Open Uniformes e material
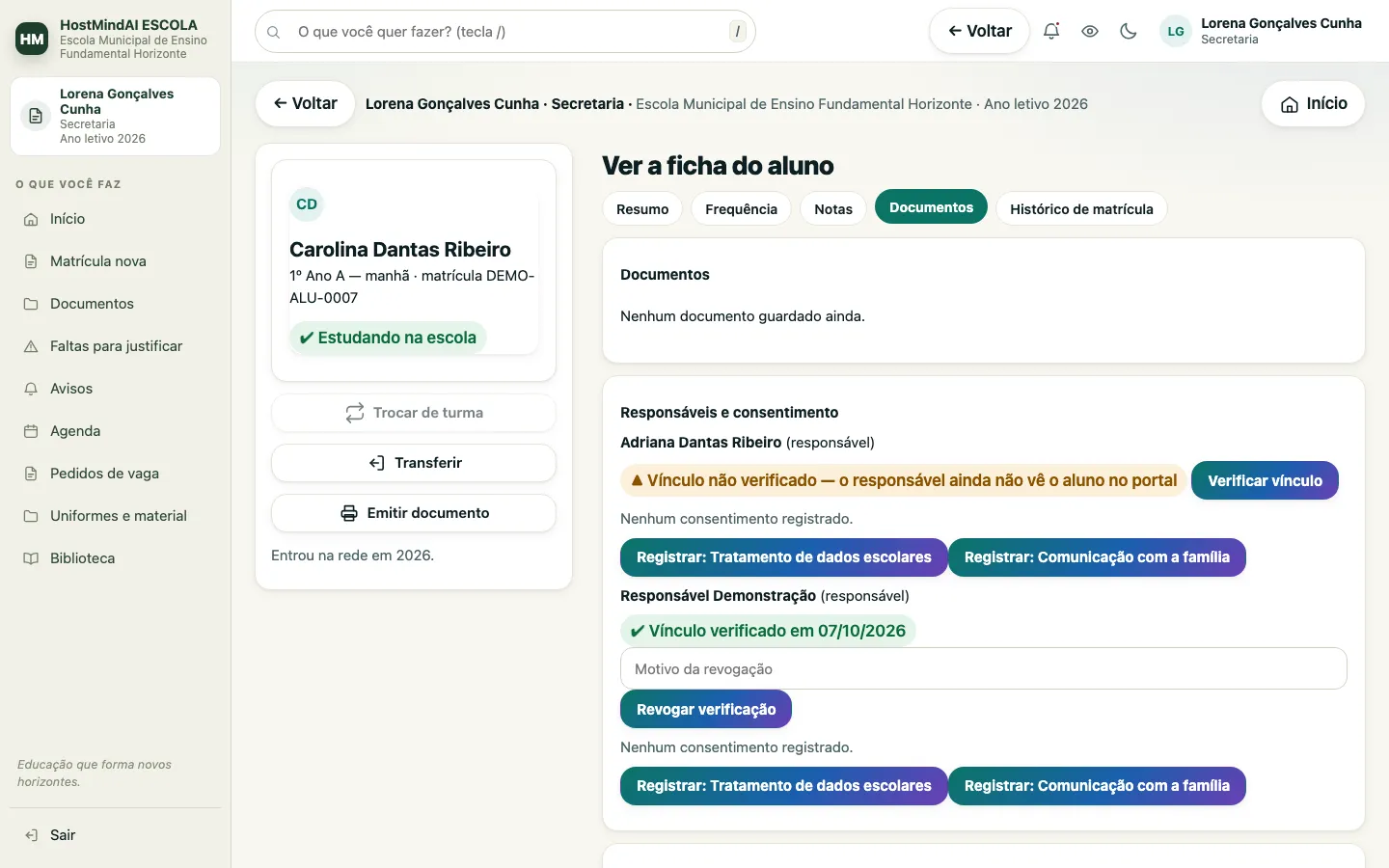The width and height of the screenshot is (1389, 868). [115, 516]
